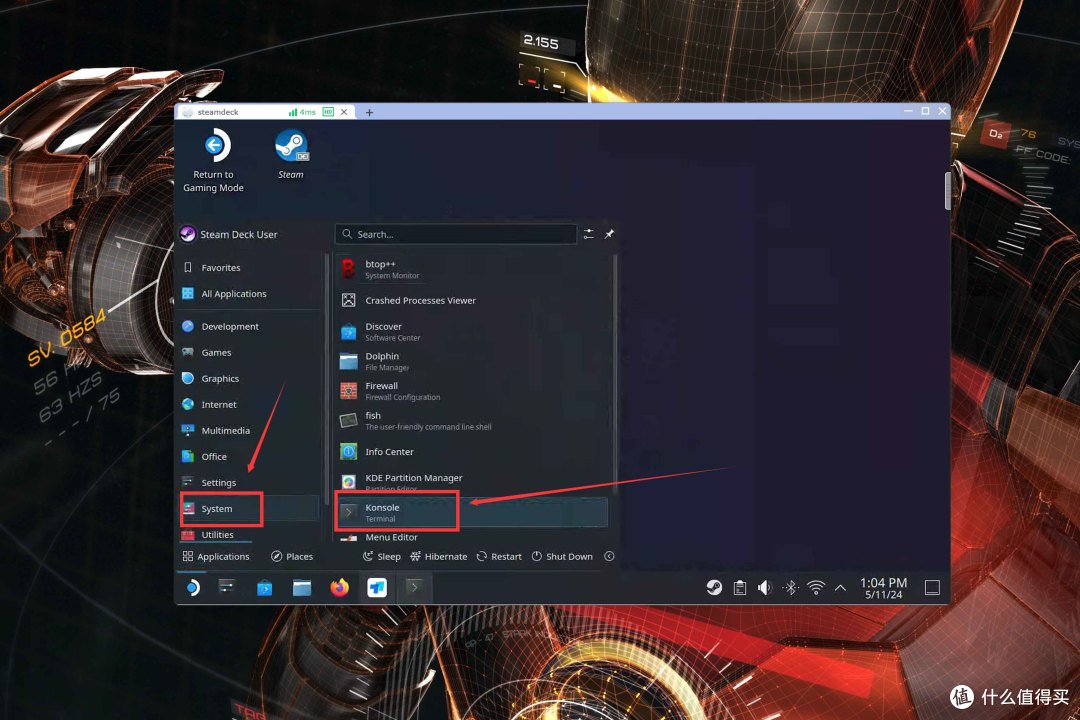This screenshot has width=1080, height=720.
Task: Click the clock showing 1:04 PM
Action: click(884, 588)
